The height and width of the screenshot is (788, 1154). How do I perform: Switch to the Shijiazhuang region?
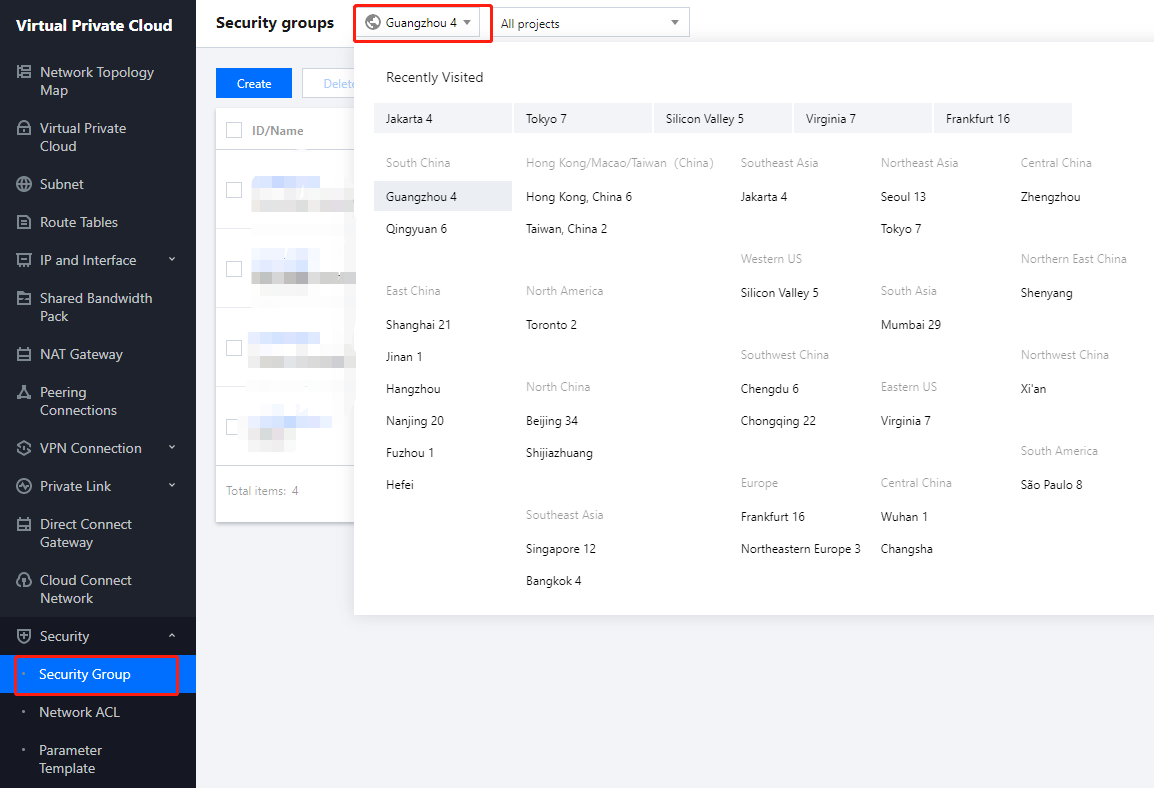click(x=559, y=452)
